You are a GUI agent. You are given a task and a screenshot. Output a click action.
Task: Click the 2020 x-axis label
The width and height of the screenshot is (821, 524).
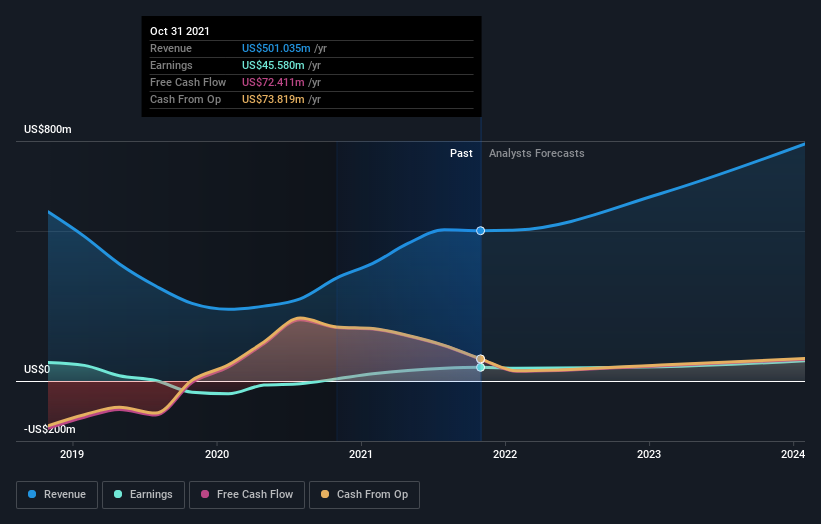pos(217,454)
